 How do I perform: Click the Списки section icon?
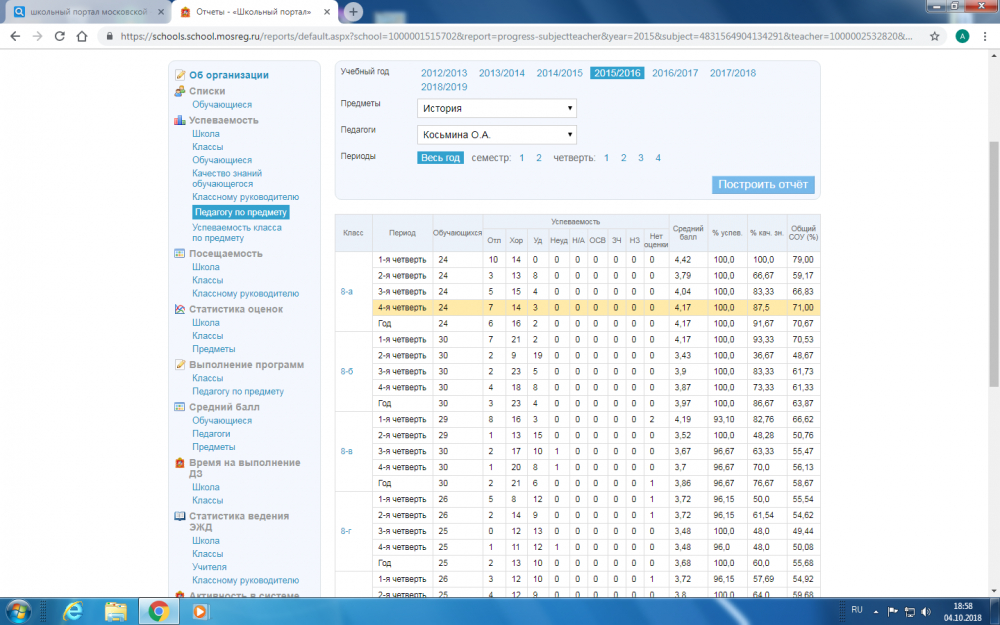click(180, 91)
